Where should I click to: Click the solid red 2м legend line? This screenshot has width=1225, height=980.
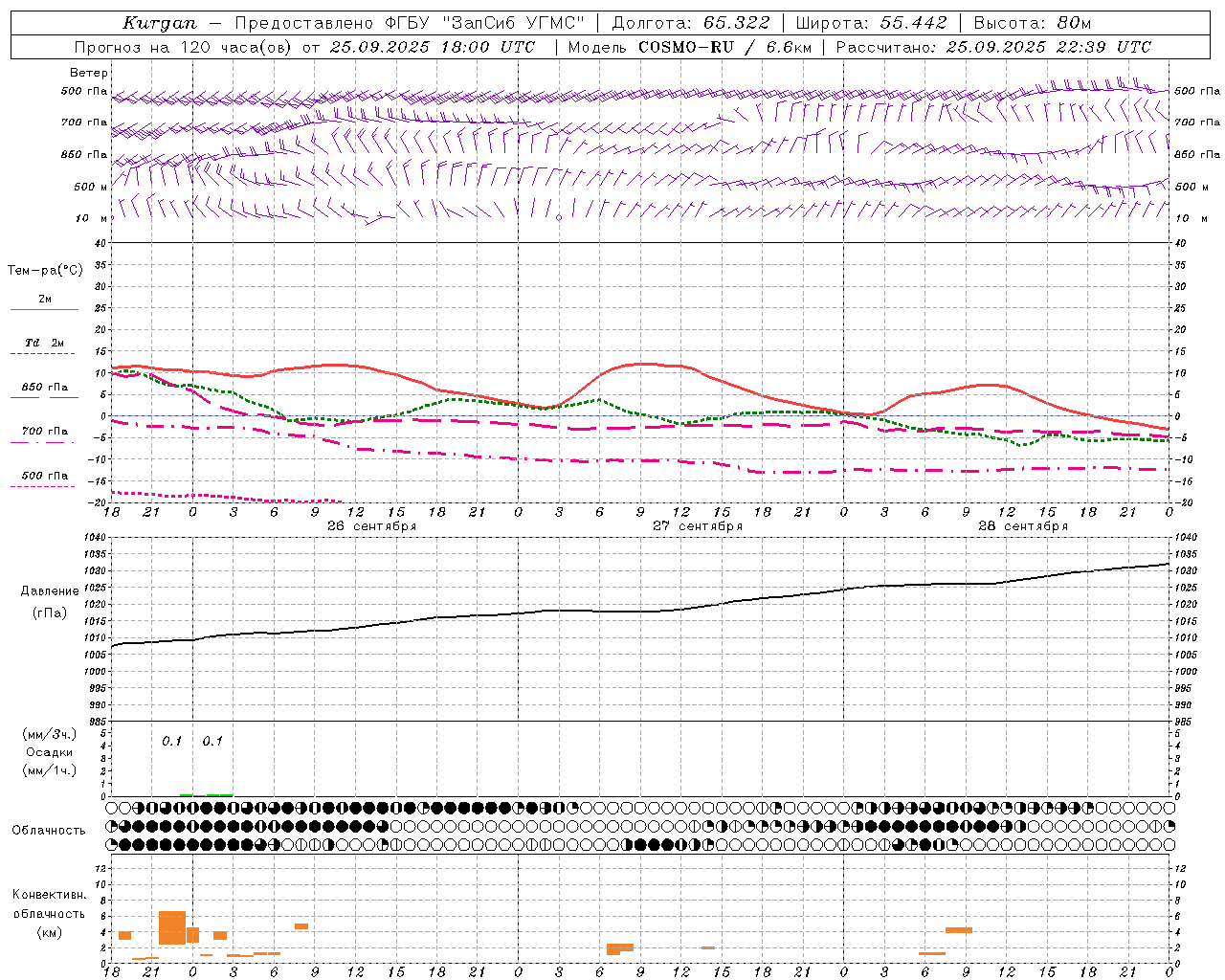point(44,309)
